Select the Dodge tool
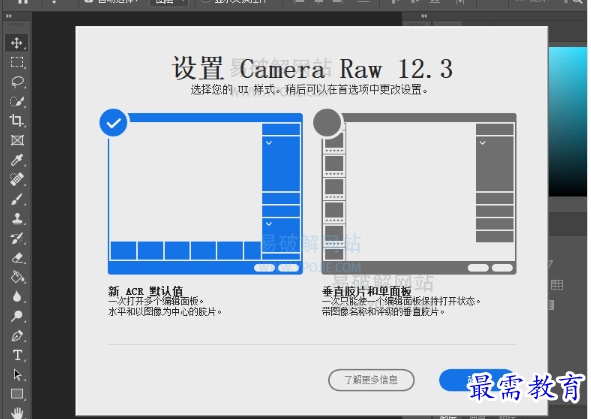 pos(17,316)
